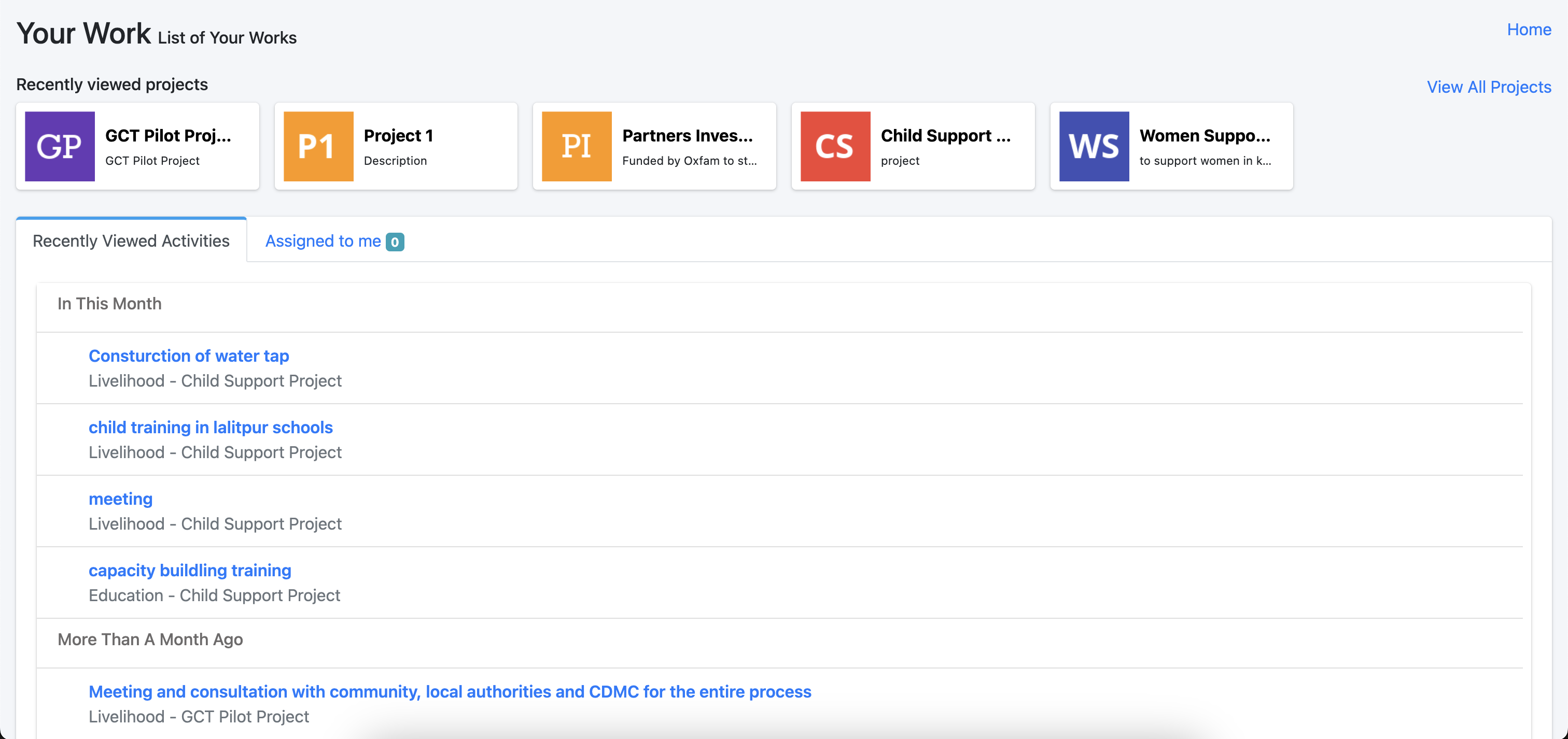Open the GP project icon tile
Screen dimensions: 1568x739
pyautogui.click(x=60, y=146)
